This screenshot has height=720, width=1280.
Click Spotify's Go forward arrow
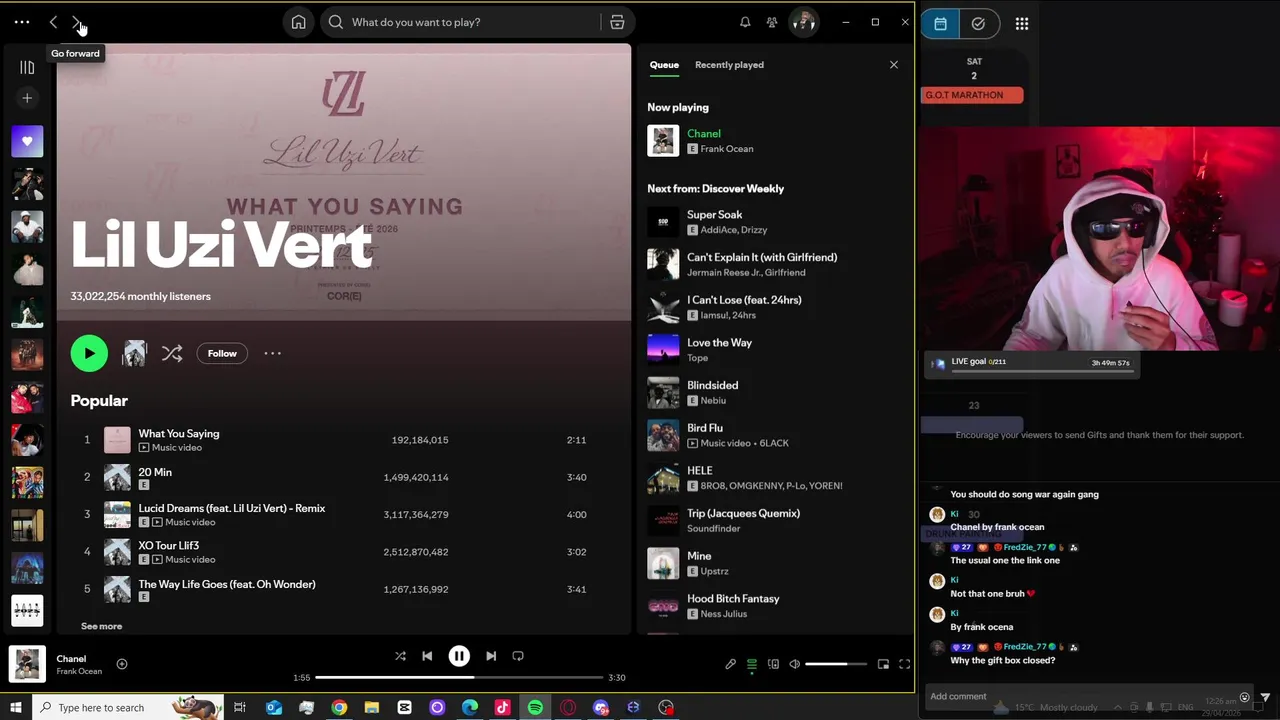[x=77, y=22]
